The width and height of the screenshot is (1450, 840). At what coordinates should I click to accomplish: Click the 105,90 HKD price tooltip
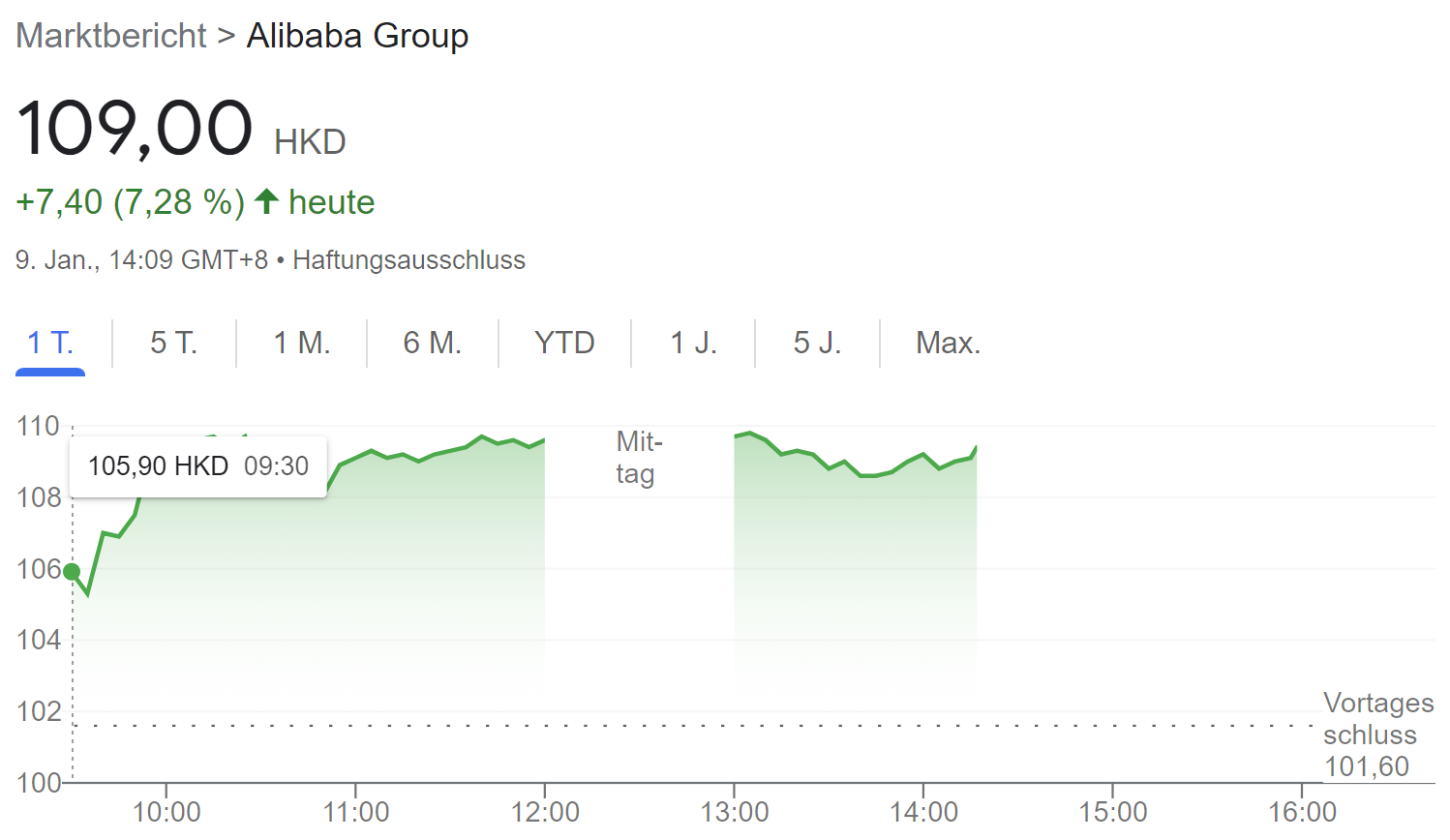198,466
